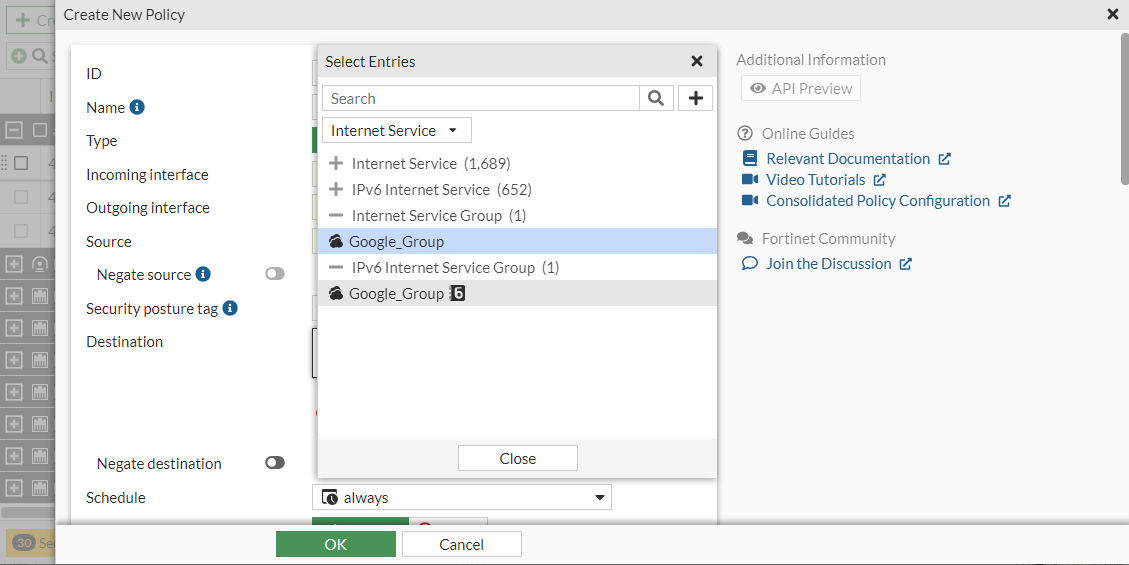Click the Security posture tag info icon
This screenshot has height=565, width=1129.
pos(230,308)
